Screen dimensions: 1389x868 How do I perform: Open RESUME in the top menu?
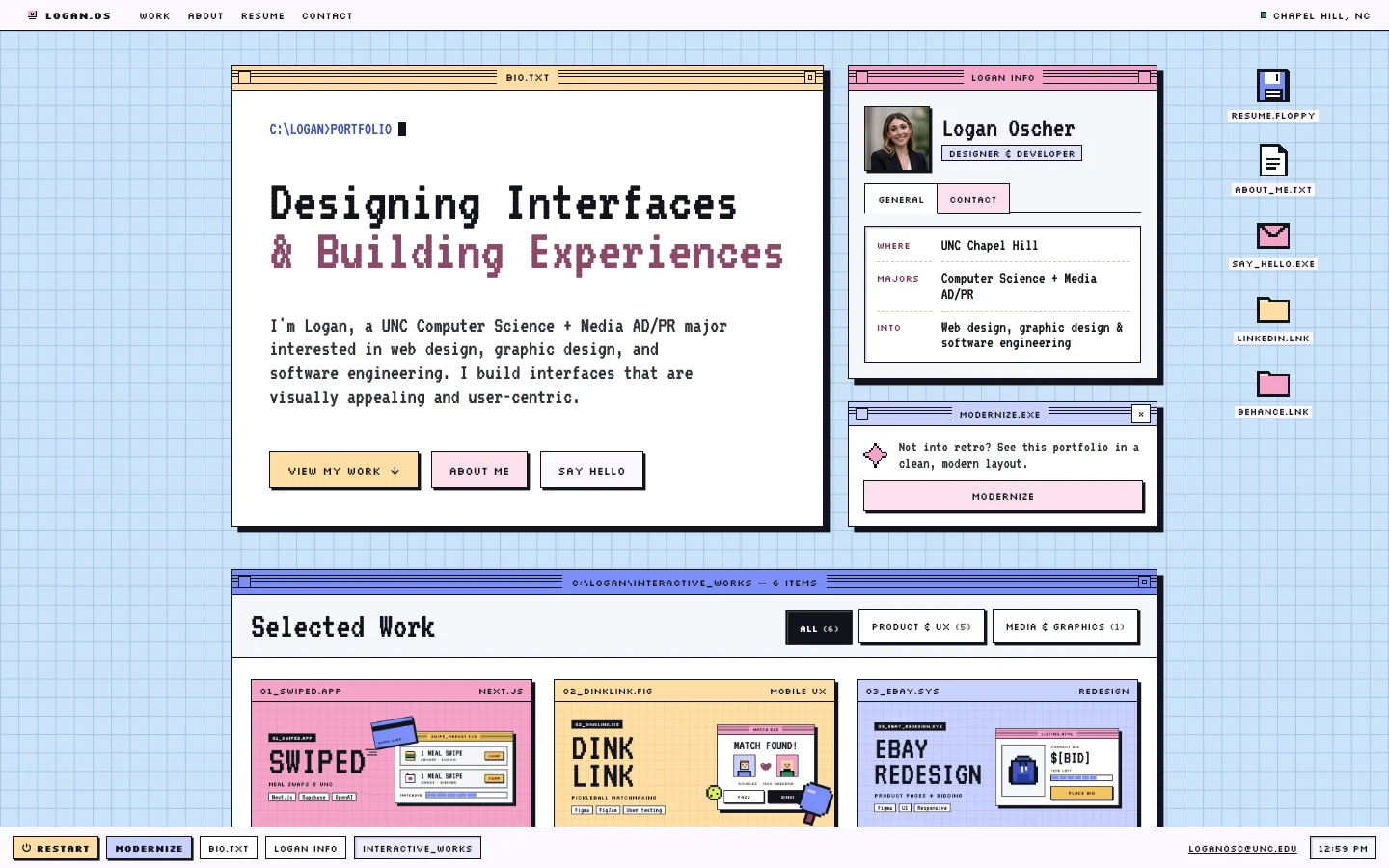pos(262,15)
